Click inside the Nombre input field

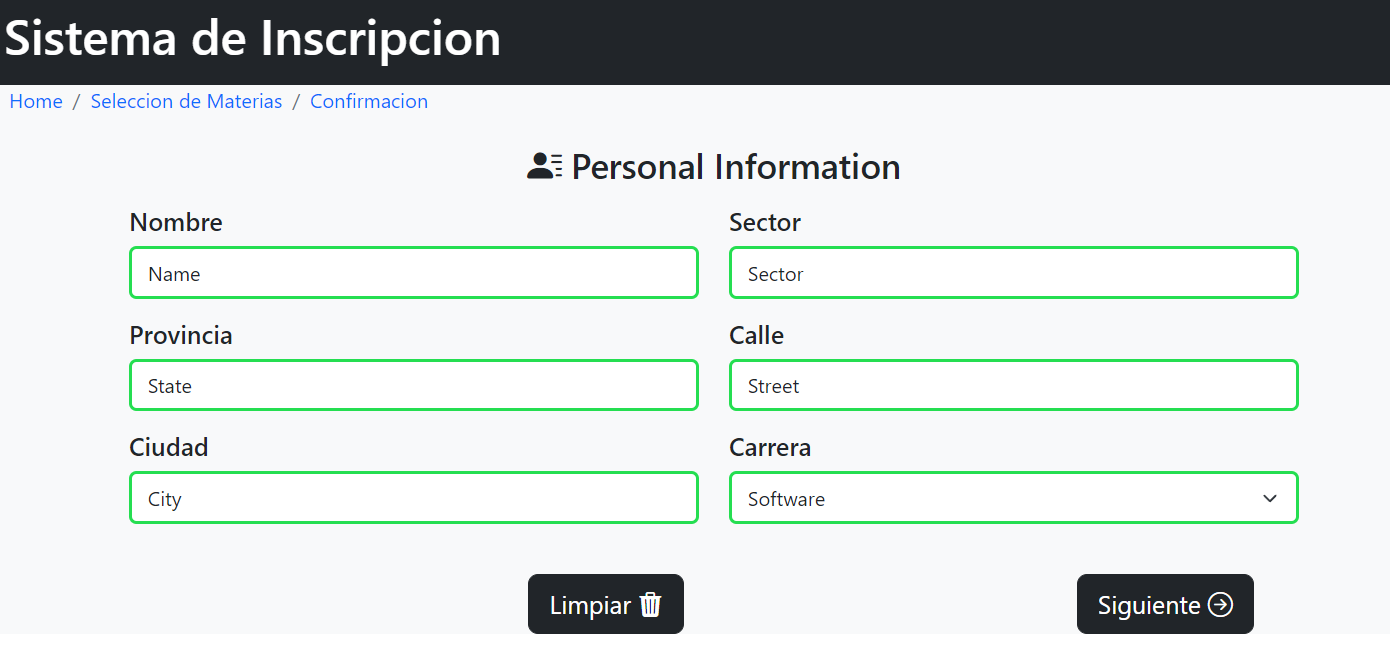(x=413, y=272)
